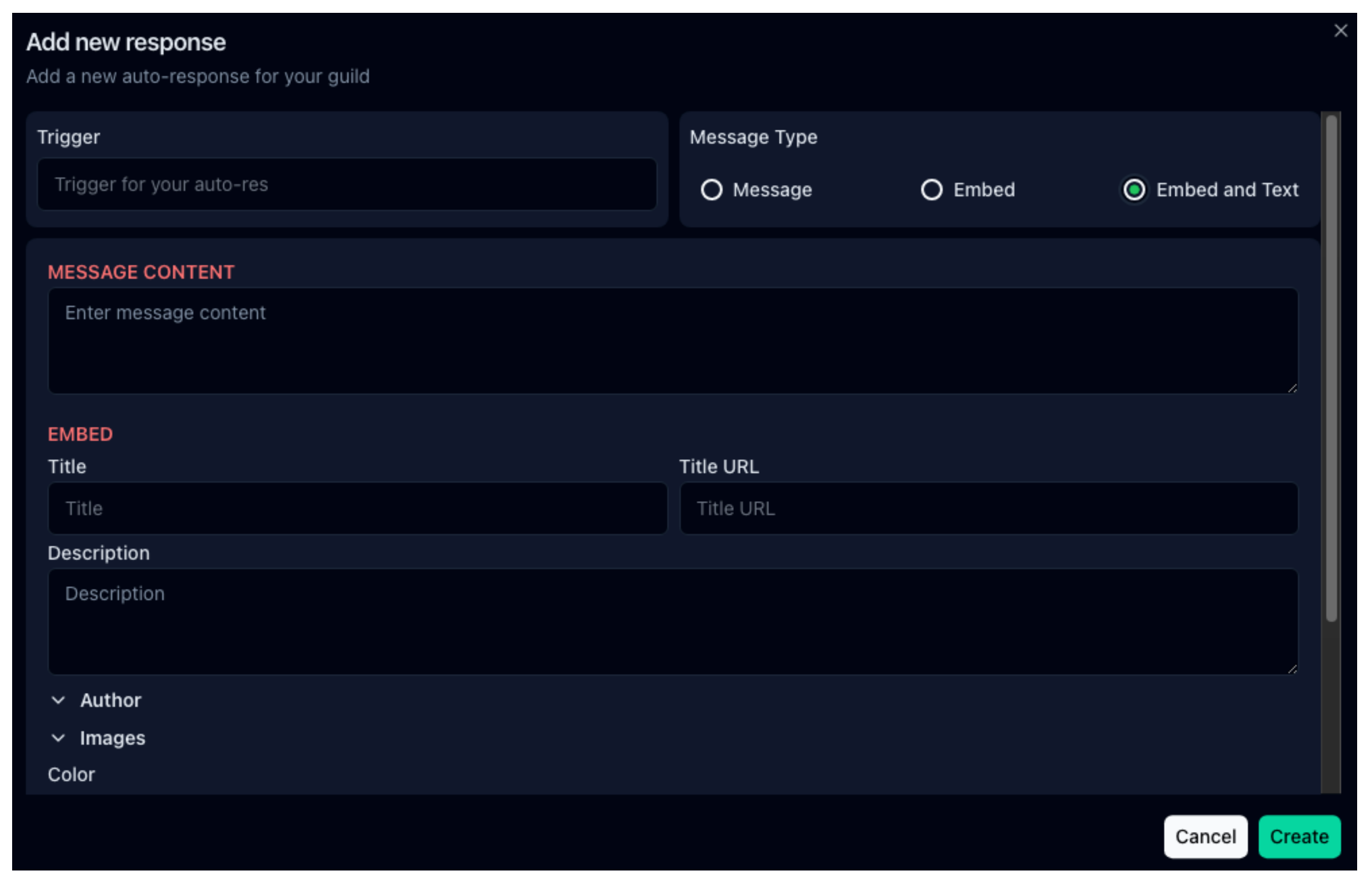Click the Embed section label icon
The height and width of the screenshot is (884, 1372).
80,434
